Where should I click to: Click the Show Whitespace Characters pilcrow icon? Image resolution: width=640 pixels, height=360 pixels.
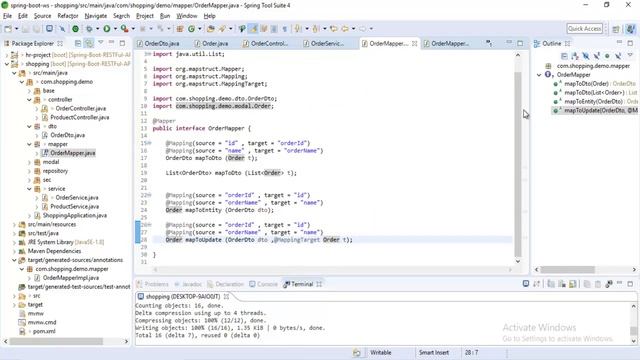(x=284, y=29)
